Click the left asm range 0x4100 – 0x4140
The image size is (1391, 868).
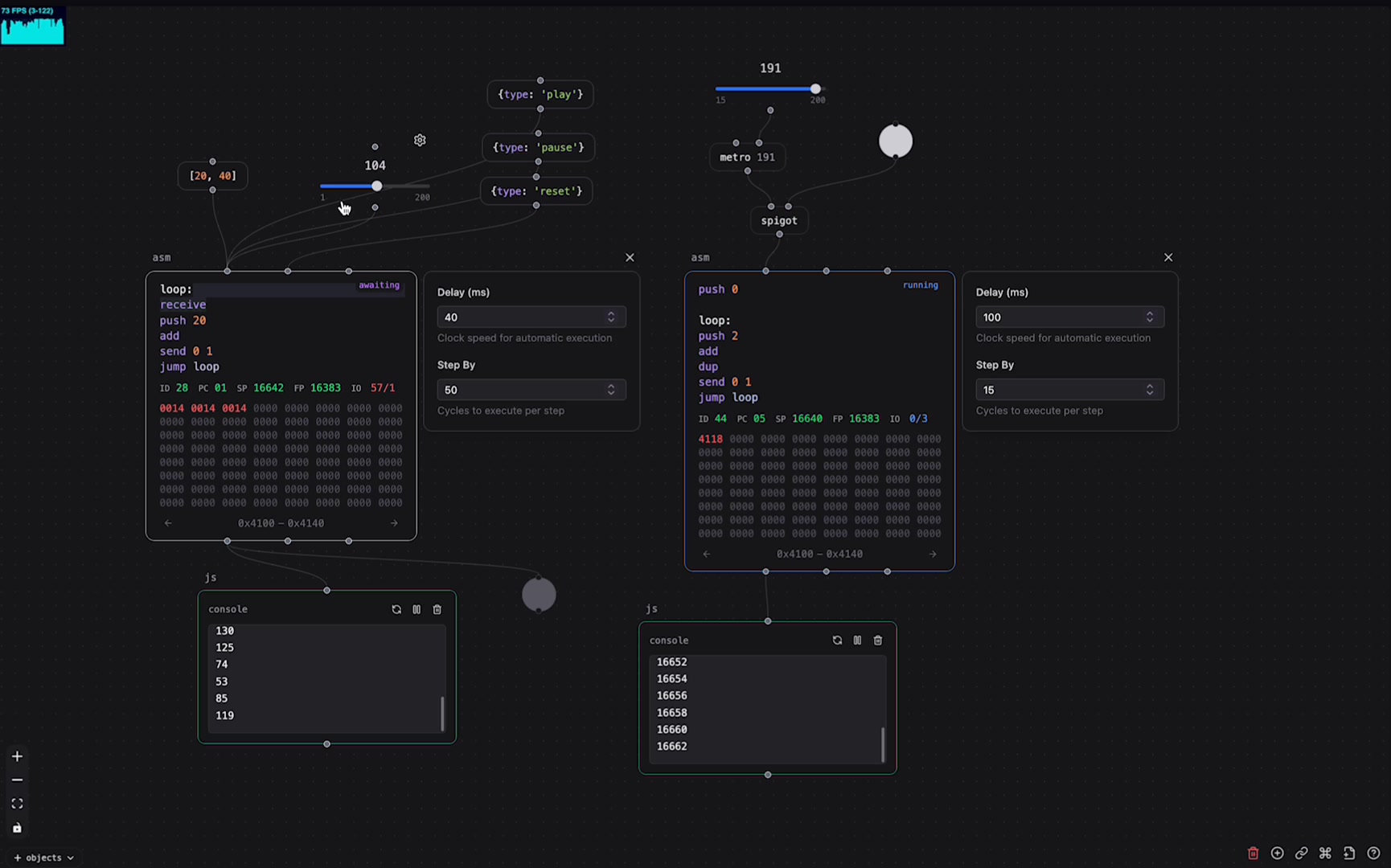281,523
